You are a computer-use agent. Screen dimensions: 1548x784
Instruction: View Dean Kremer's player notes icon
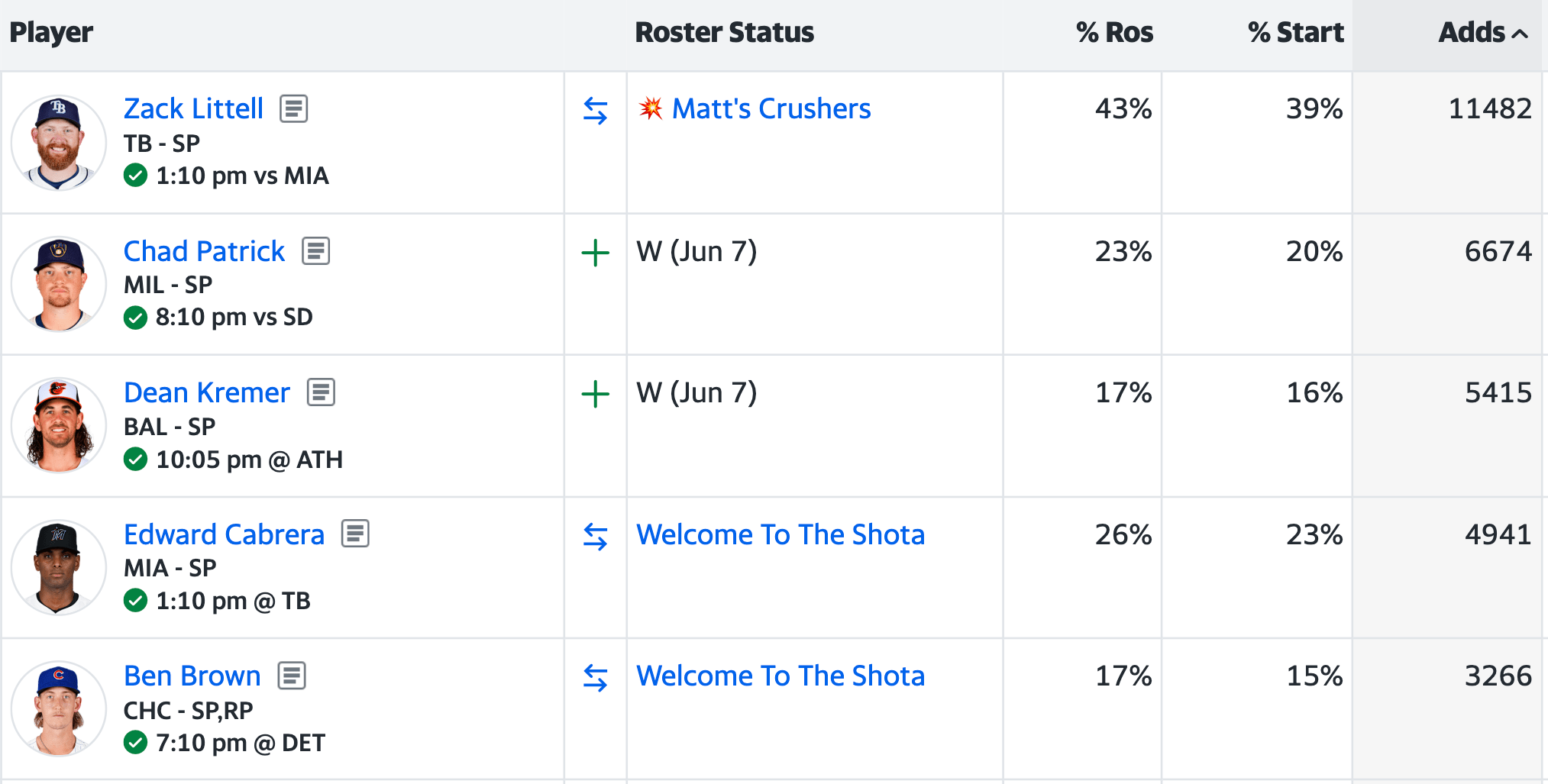[x=321, y=392]
